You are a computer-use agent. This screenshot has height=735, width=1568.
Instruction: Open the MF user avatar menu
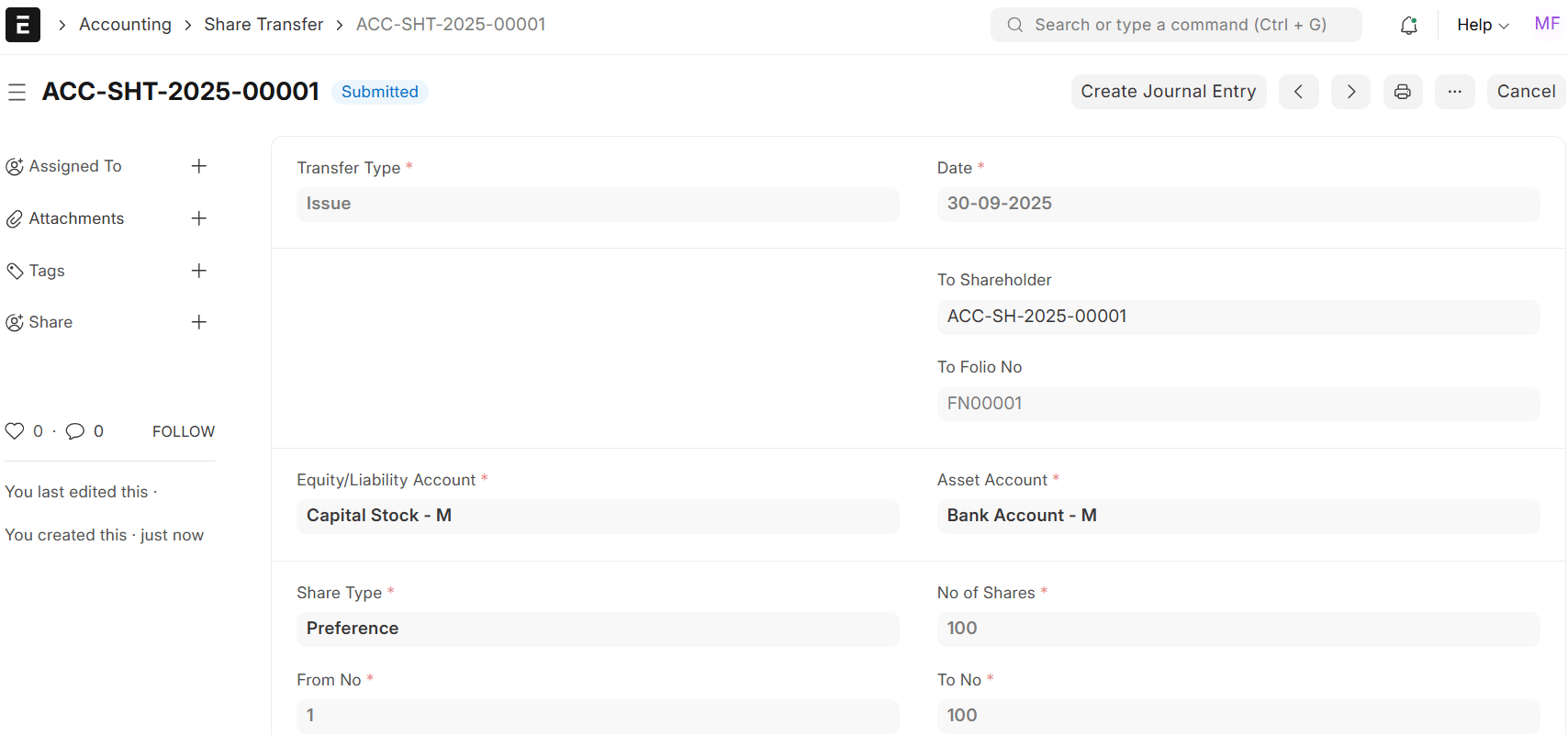pos(1547,24)
